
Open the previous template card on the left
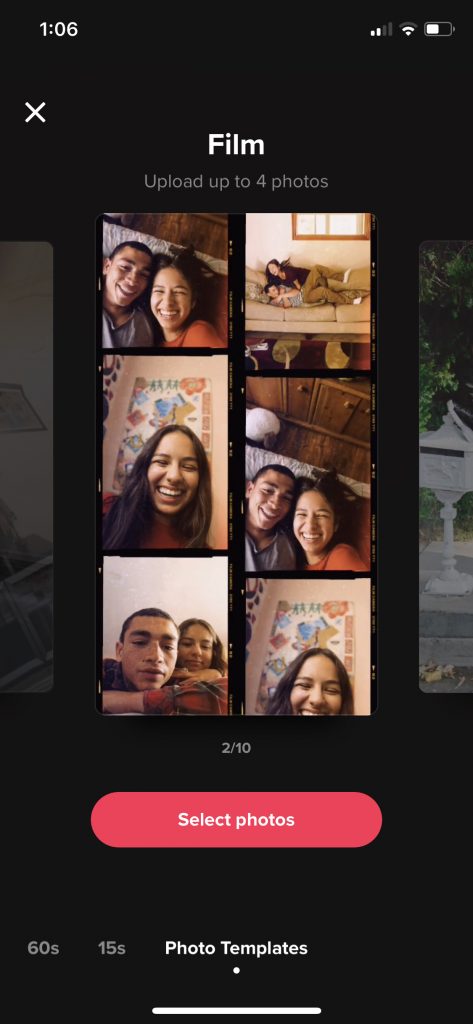coord(26,467)
